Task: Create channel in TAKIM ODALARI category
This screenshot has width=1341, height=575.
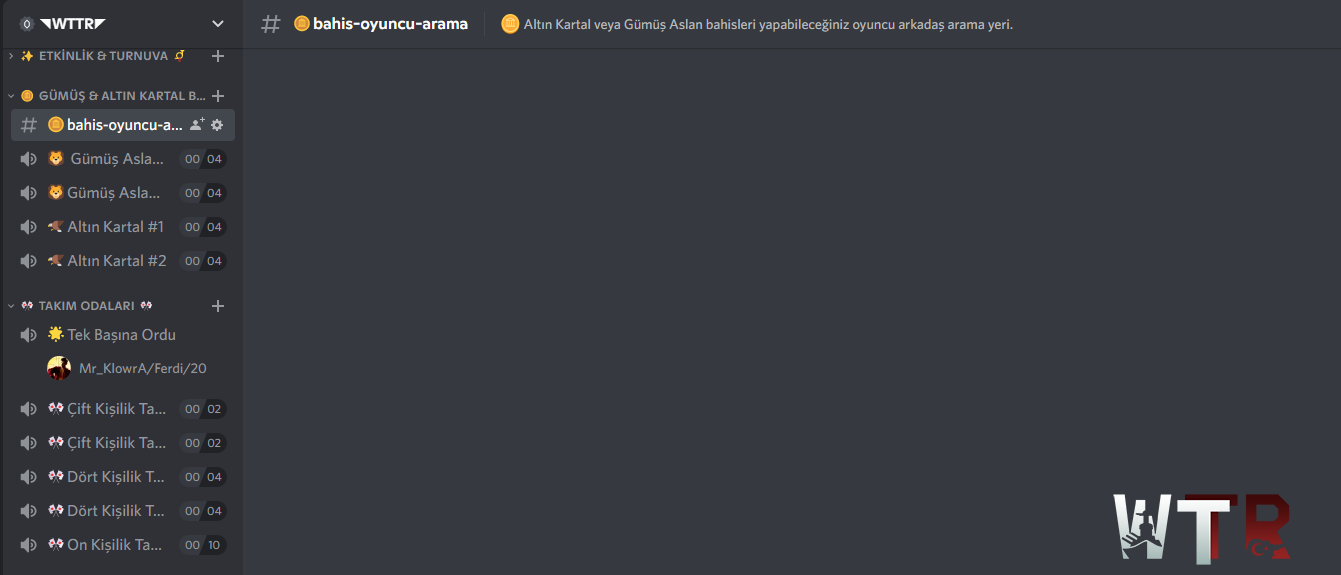Action: click(218, 306)
